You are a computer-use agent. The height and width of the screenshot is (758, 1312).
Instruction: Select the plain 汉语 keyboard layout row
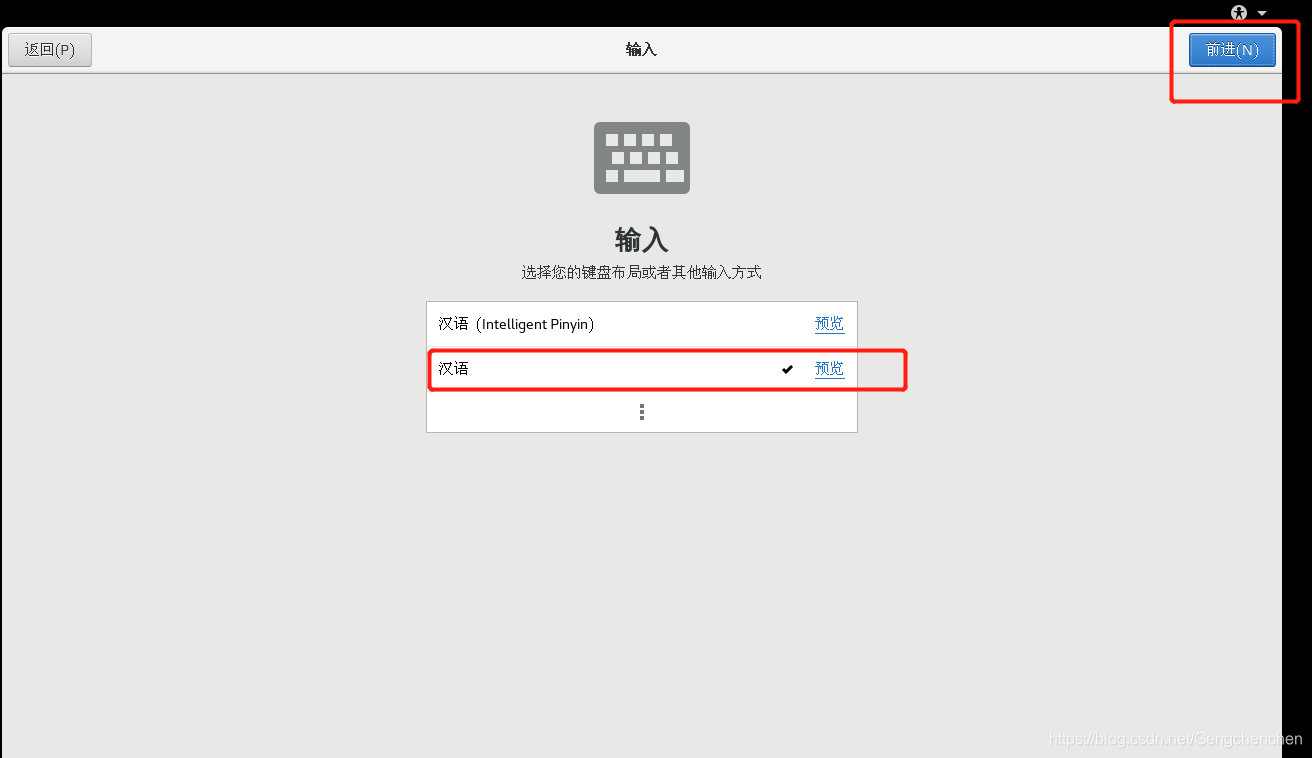[x=641, y=368]
